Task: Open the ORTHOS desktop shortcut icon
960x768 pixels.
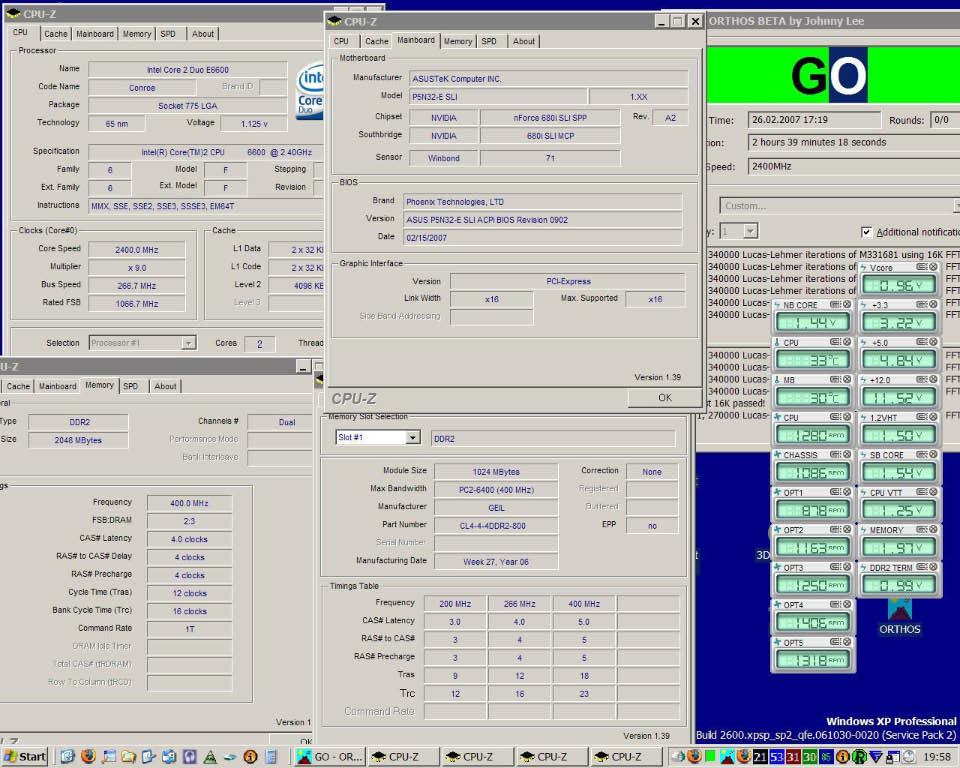Action: (x=899, y=616)
